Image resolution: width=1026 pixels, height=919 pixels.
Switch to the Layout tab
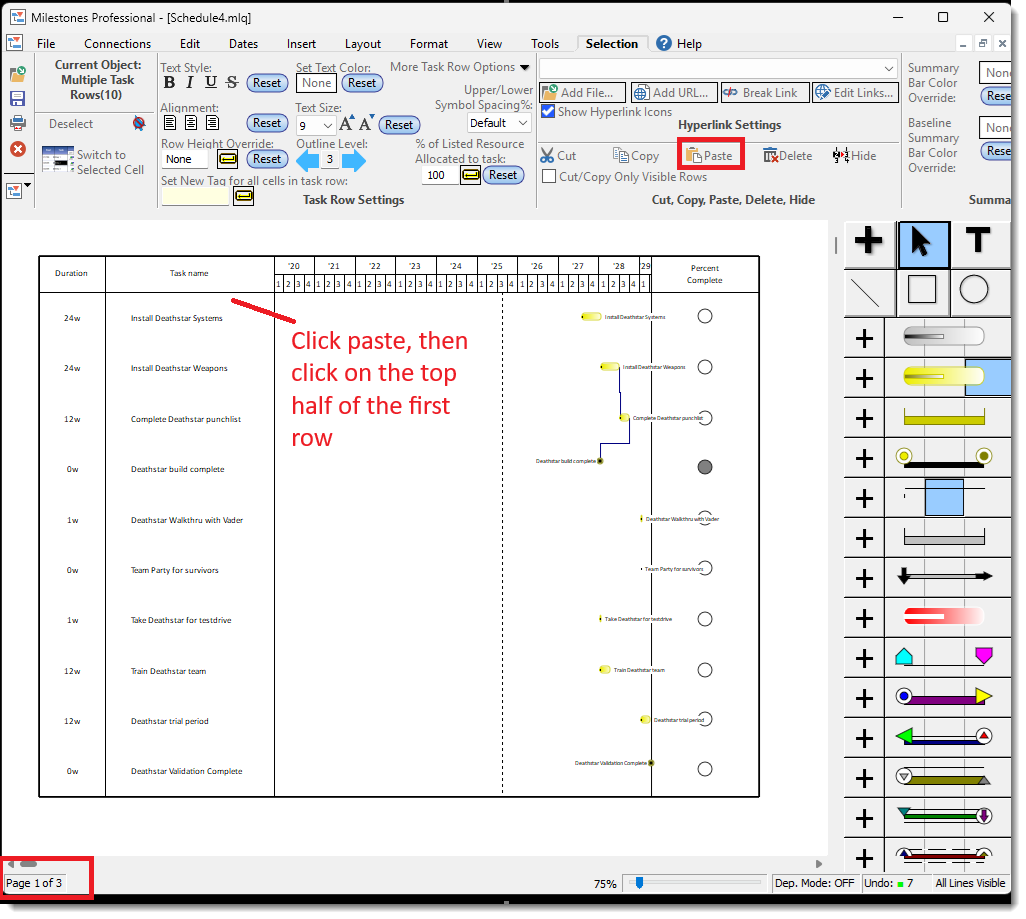[362, 44]
